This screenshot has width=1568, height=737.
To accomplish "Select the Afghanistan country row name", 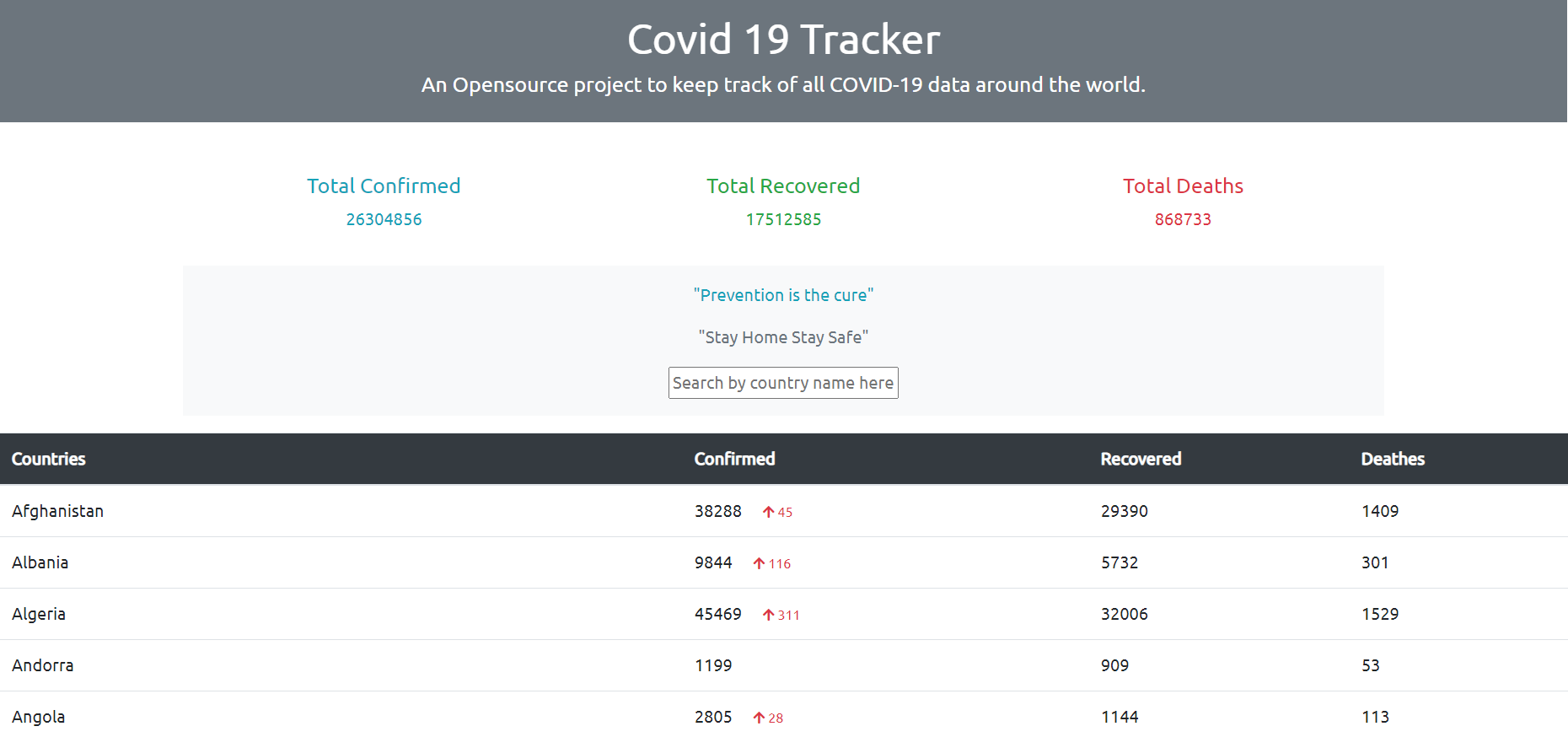I will (57, 511).
